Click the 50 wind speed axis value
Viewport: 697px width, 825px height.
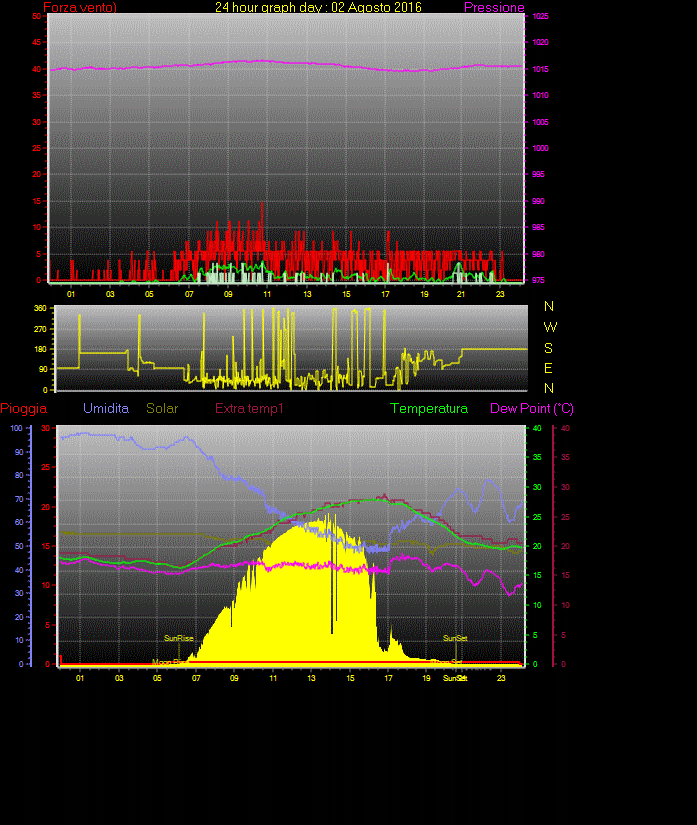(x=36, y=16)
